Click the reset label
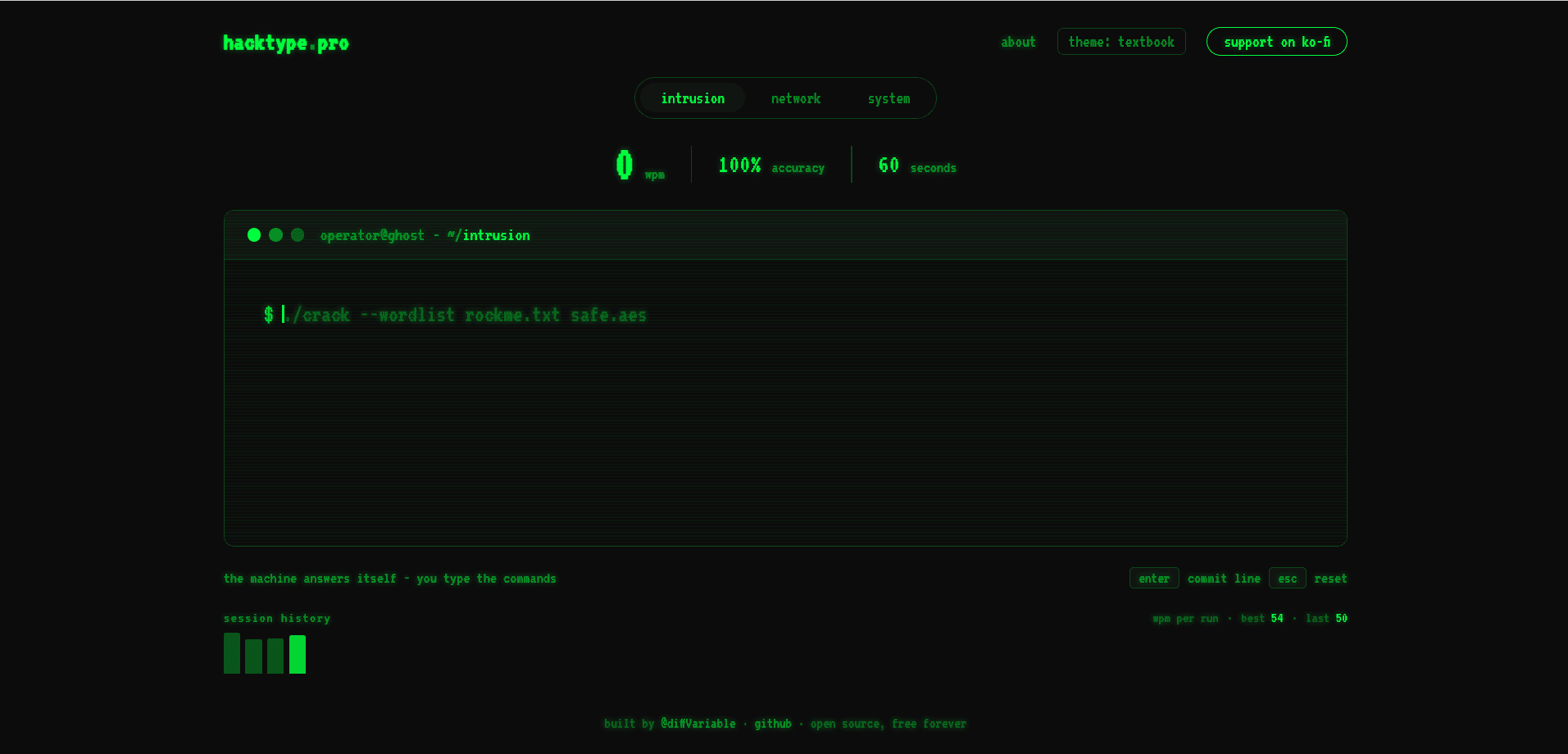Image resolution: width=1568 pixels, height=754 pixels. (1330, 579)
